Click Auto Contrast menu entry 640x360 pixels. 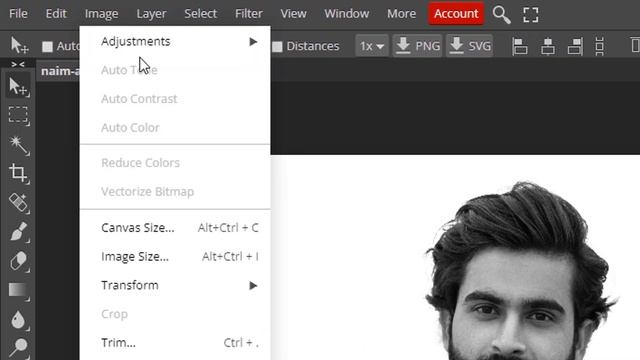pos(175,99)
